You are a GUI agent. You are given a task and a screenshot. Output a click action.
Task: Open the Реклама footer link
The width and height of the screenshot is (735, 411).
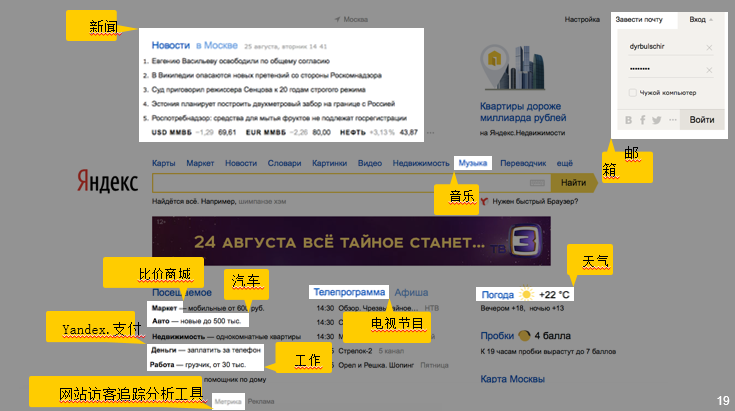click(x=261, y=402)
